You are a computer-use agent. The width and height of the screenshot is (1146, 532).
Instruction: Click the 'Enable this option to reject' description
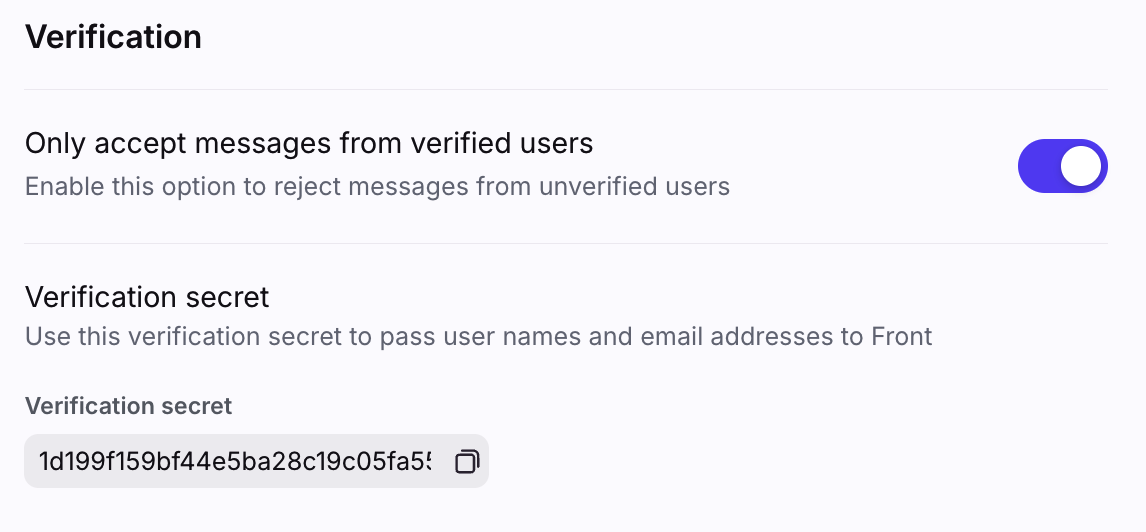377,186
